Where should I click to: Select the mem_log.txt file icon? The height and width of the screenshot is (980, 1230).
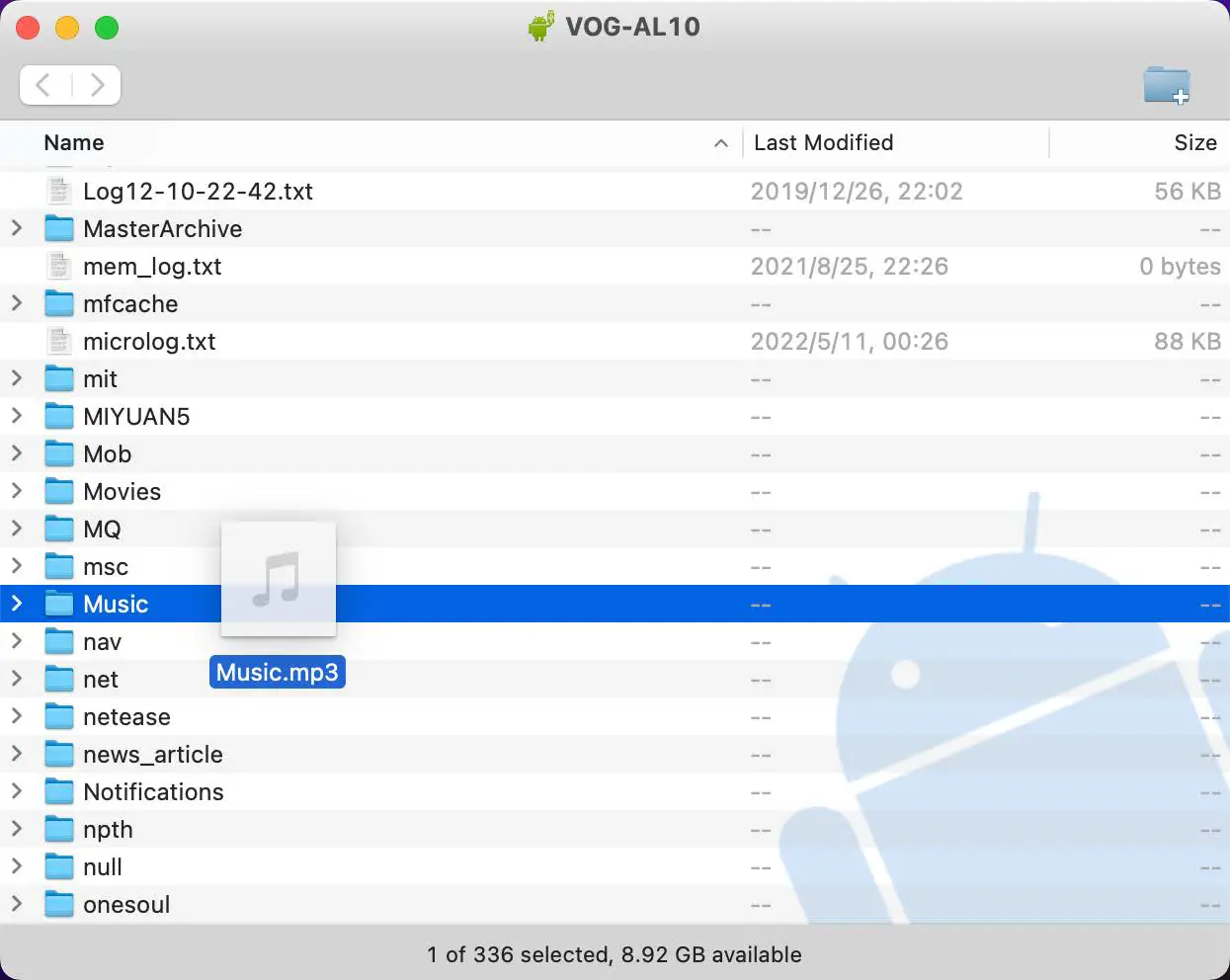59,266
